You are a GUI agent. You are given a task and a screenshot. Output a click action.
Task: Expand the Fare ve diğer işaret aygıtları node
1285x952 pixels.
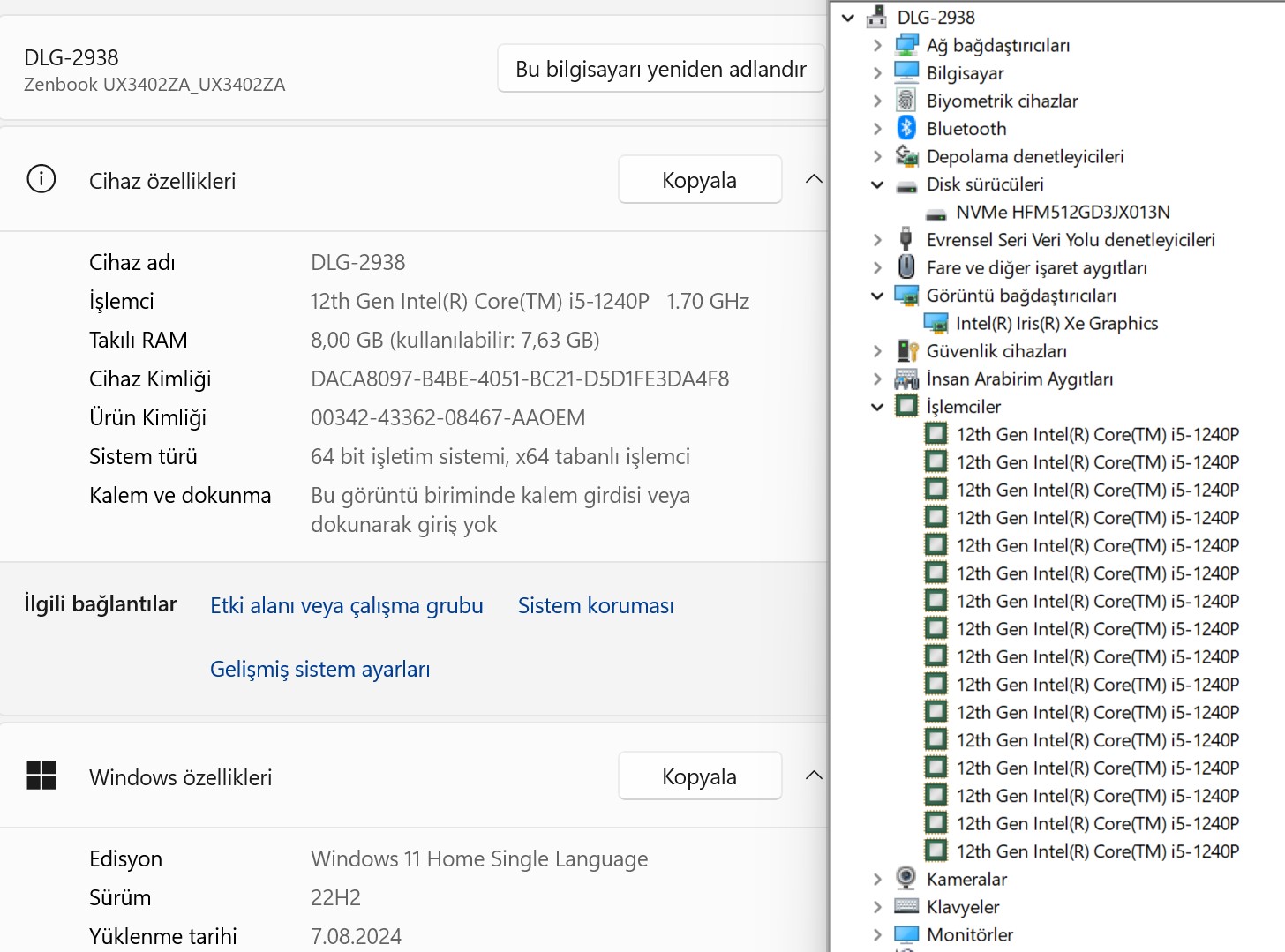click(x=877, y=267)
